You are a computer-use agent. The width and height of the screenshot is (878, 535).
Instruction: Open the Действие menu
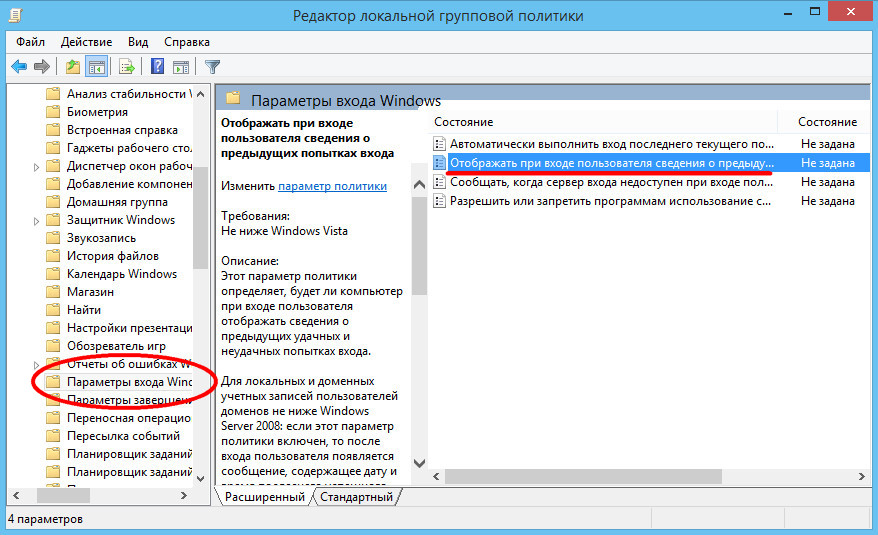[x=86, y=42]
